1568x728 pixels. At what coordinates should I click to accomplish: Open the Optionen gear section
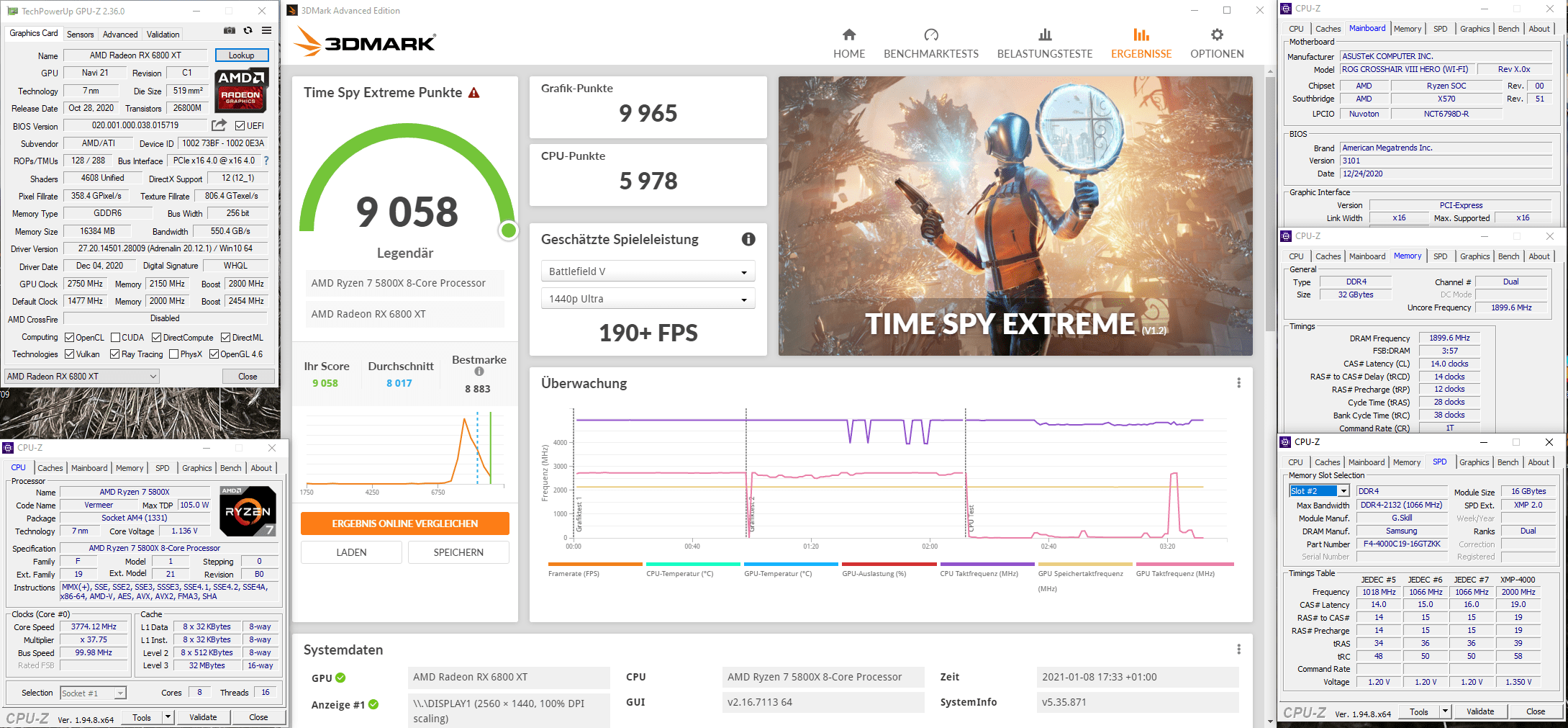click(1217, 43)
